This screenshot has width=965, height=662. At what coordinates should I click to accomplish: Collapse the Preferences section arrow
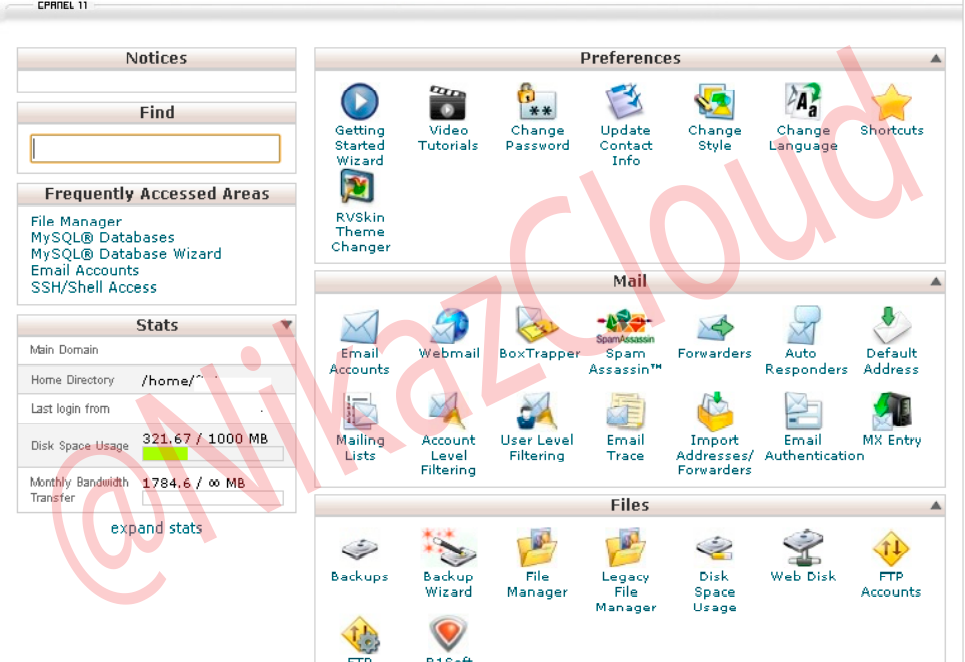click(935, 58)
